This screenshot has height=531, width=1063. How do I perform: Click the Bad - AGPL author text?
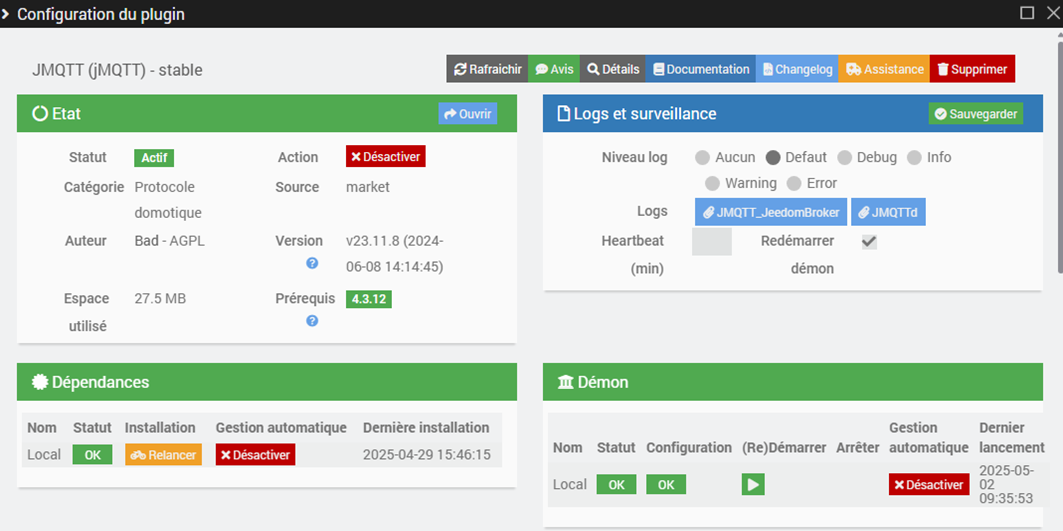pyautogui.click(x=169, y=241)
